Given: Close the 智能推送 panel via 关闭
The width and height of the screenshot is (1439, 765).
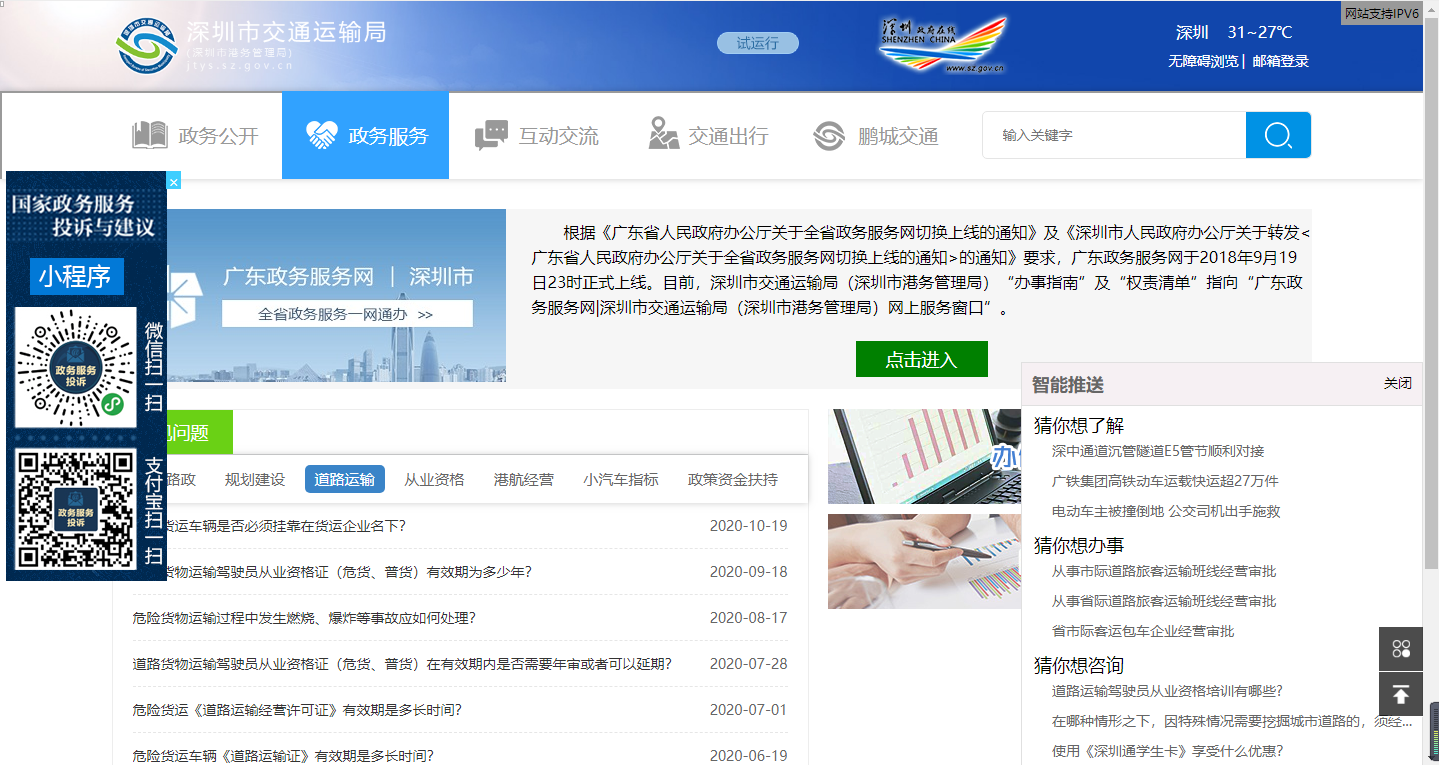Looking at the screenshot, I should (x=1398, y=383).
